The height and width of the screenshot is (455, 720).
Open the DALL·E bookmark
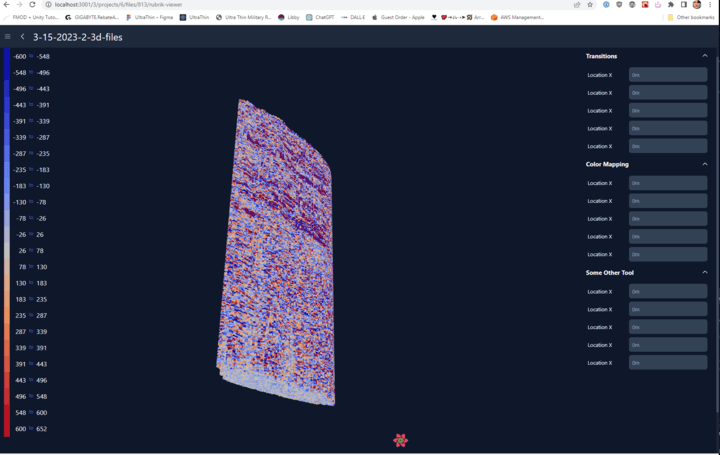(353, 17)
